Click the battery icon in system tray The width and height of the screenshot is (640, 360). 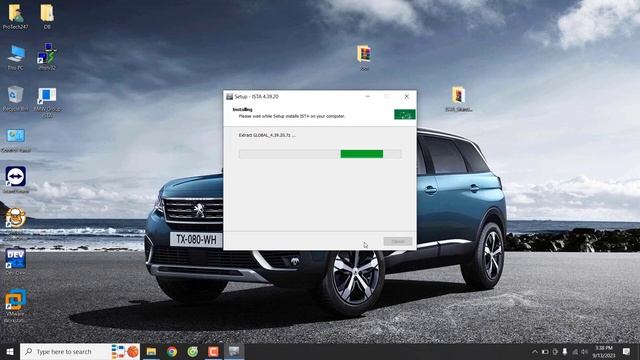(x=545, y=351)
